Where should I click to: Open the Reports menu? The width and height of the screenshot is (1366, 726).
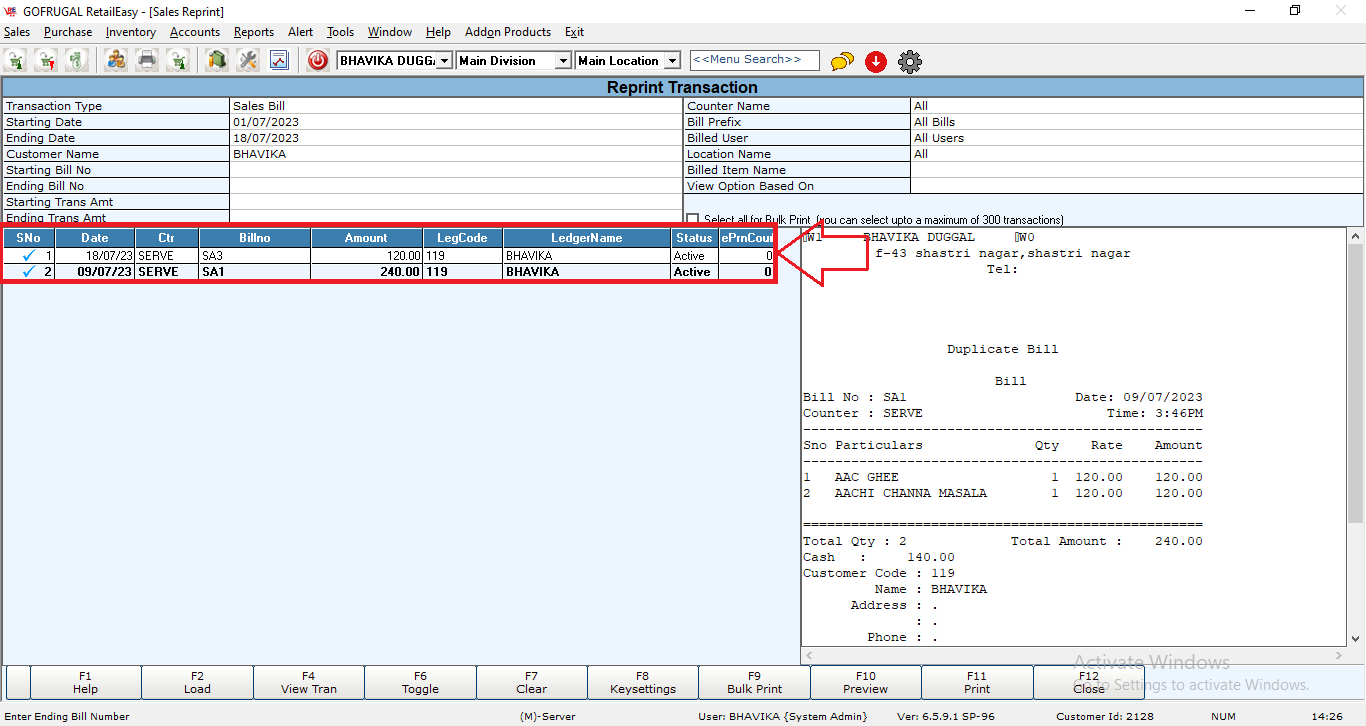pos(254,32)
